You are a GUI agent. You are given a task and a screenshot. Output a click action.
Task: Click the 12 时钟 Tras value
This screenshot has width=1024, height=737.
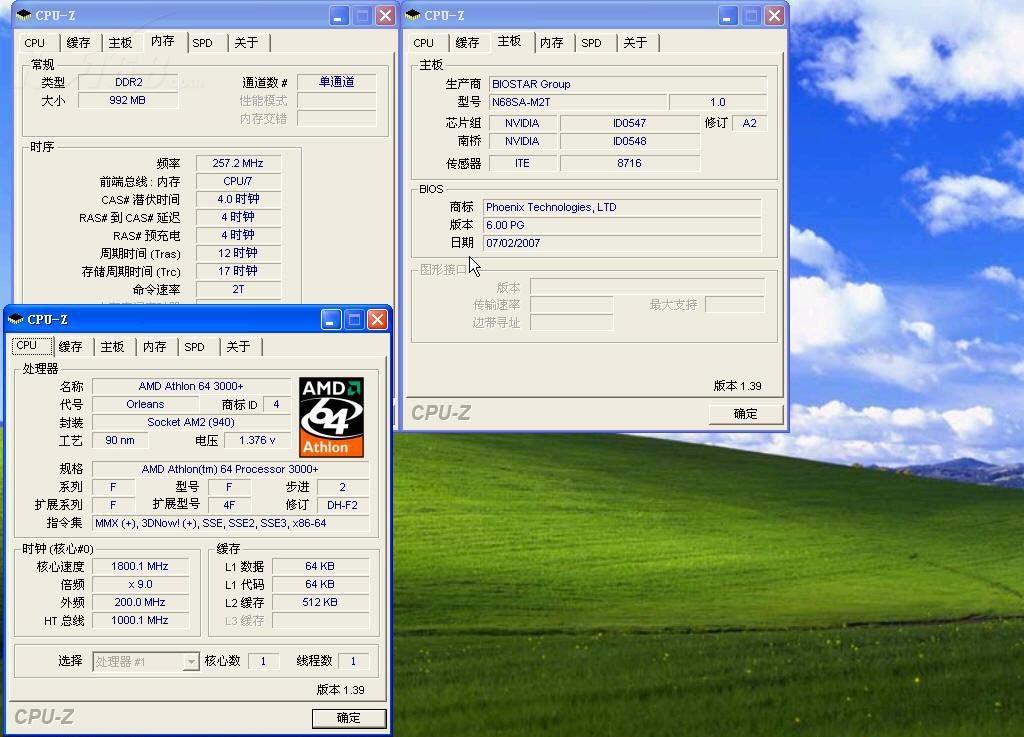238,253
